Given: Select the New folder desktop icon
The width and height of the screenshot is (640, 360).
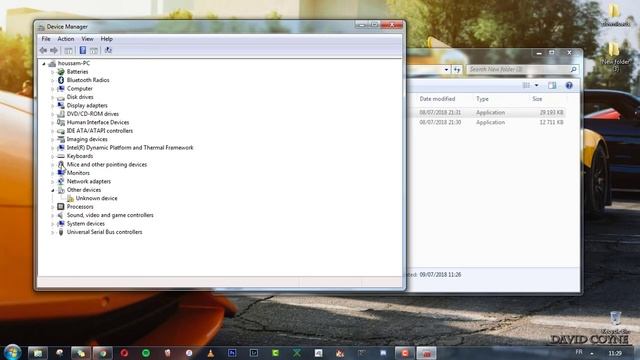Looking at the screenshot, I should tap(615, 56).
